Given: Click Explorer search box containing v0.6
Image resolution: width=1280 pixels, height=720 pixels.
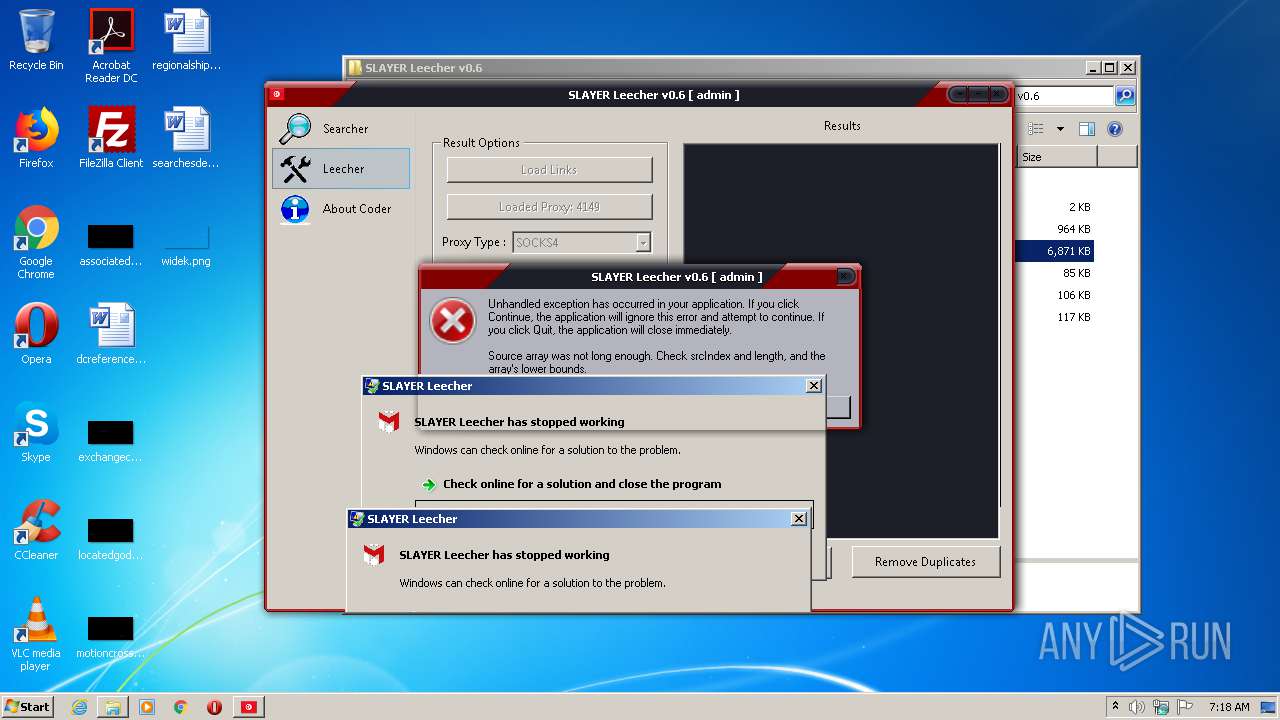Looking at the screenshot, I should pyautogui.click(x=1064, y=96).
